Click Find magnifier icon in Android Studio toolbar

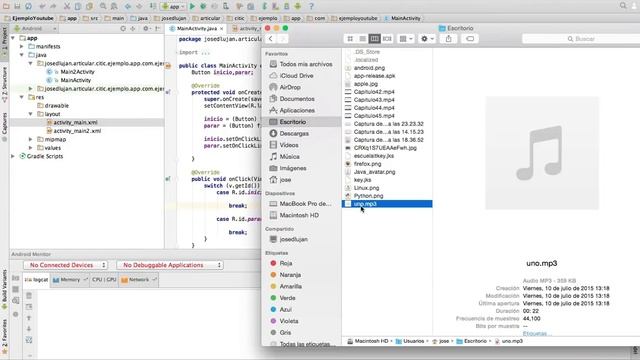[x=103, y=6]
